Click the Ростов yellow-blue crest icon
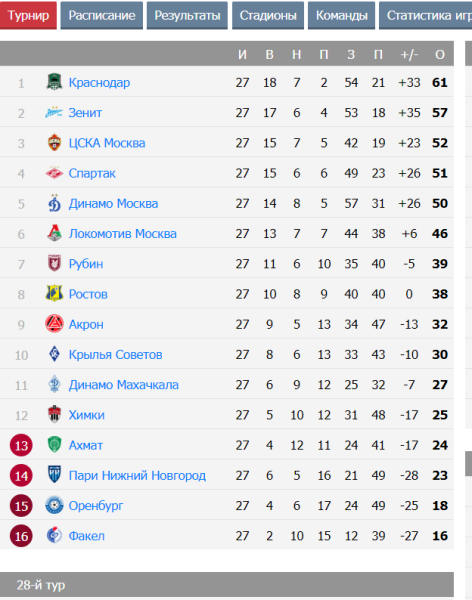 coord(54,293)
